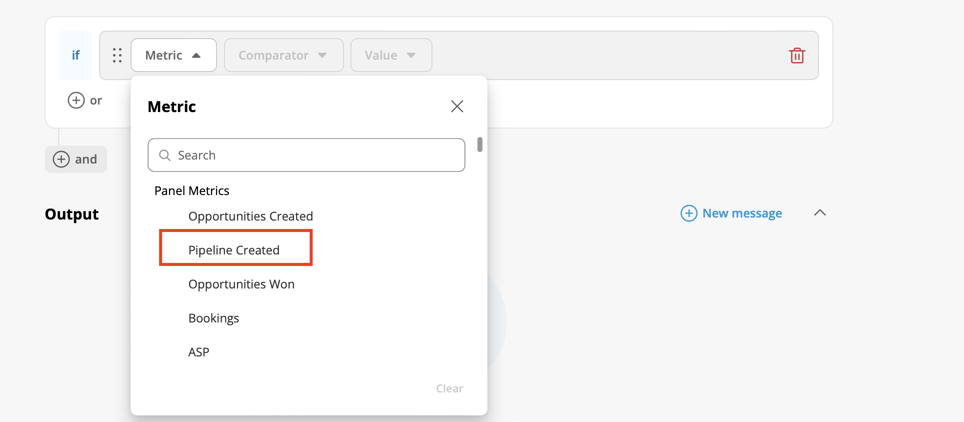Click the New message link
This screenshot has width=964, height=422.
742,213
